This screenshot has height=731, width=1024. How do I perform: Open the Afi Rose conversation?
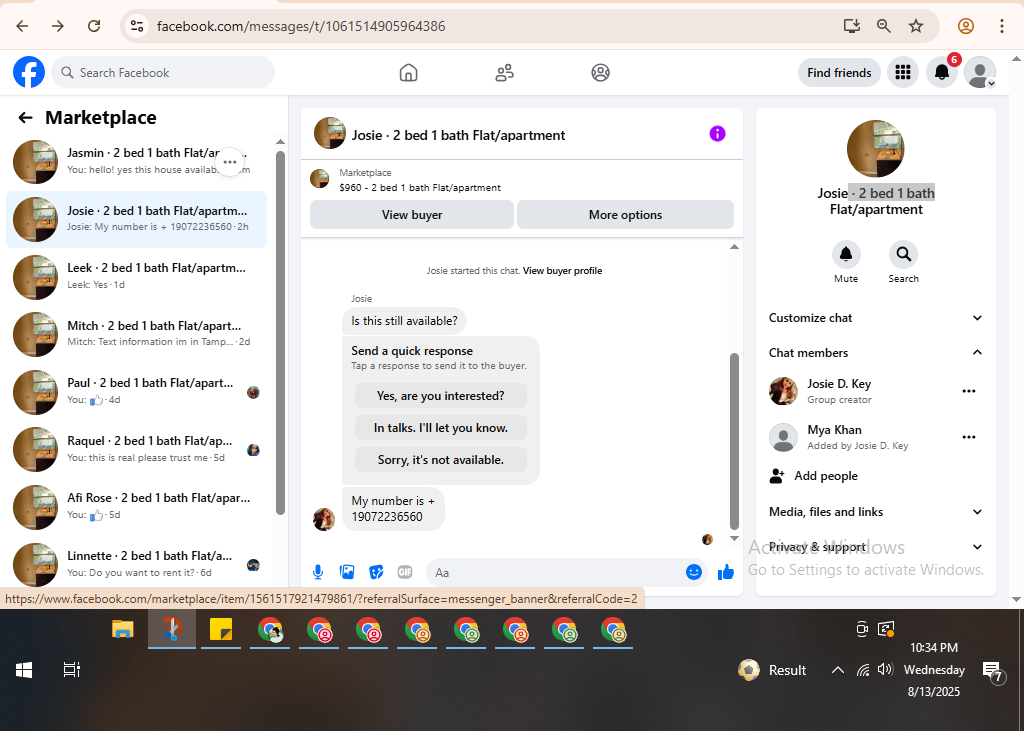tap(136, 507)
